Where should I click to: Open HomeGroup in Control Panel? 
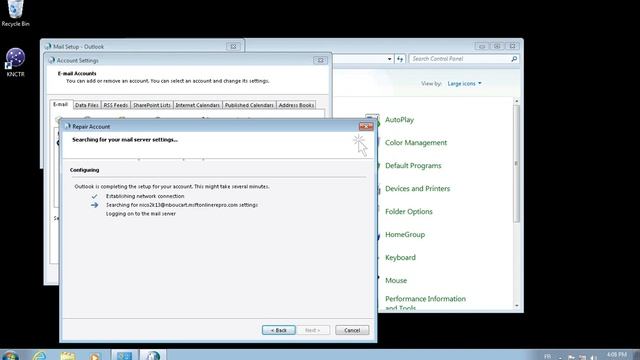pos(405,234)
